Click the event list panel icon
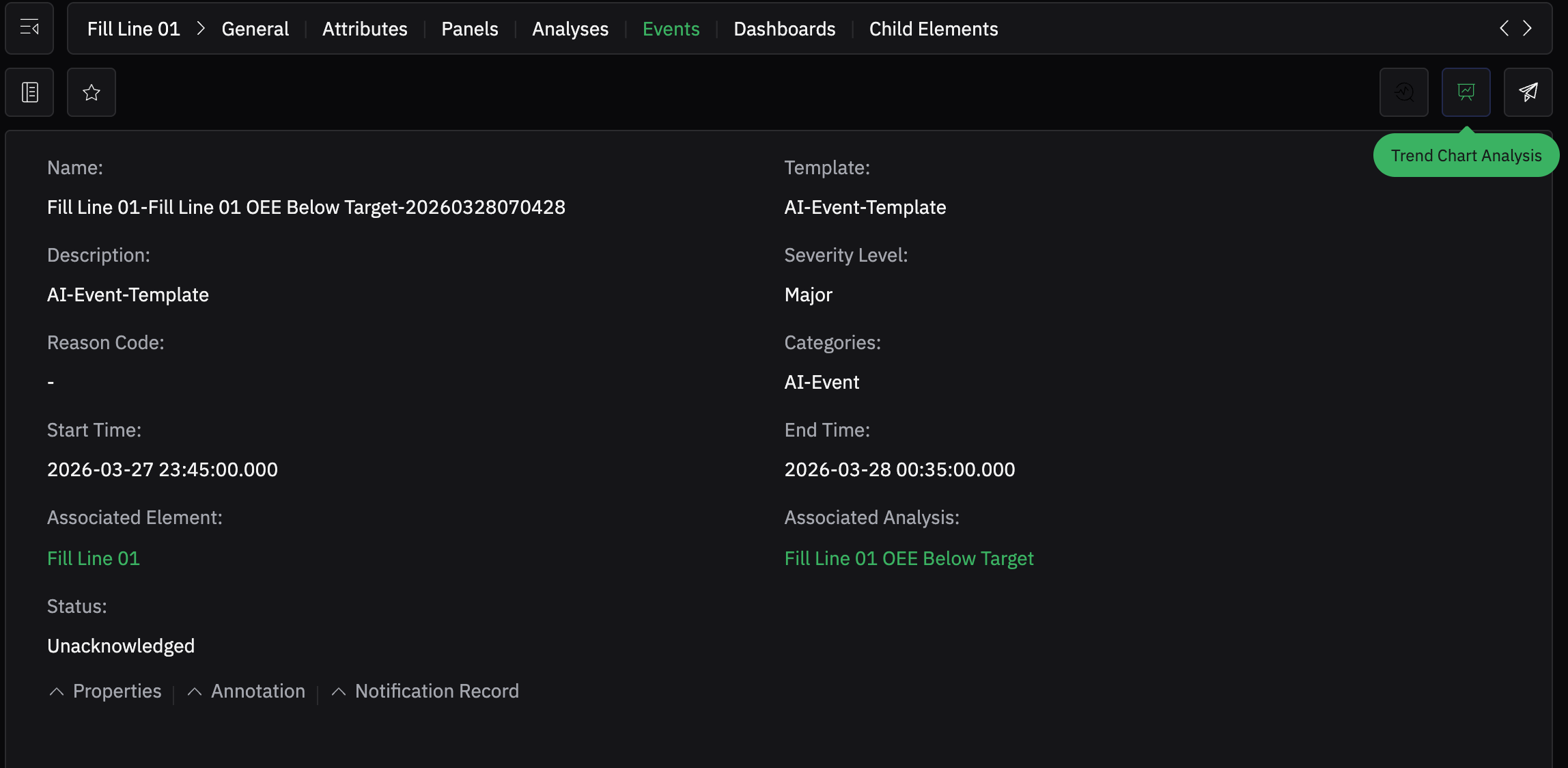Viewport: 1568px width, 768px height. tap(29, 92)
